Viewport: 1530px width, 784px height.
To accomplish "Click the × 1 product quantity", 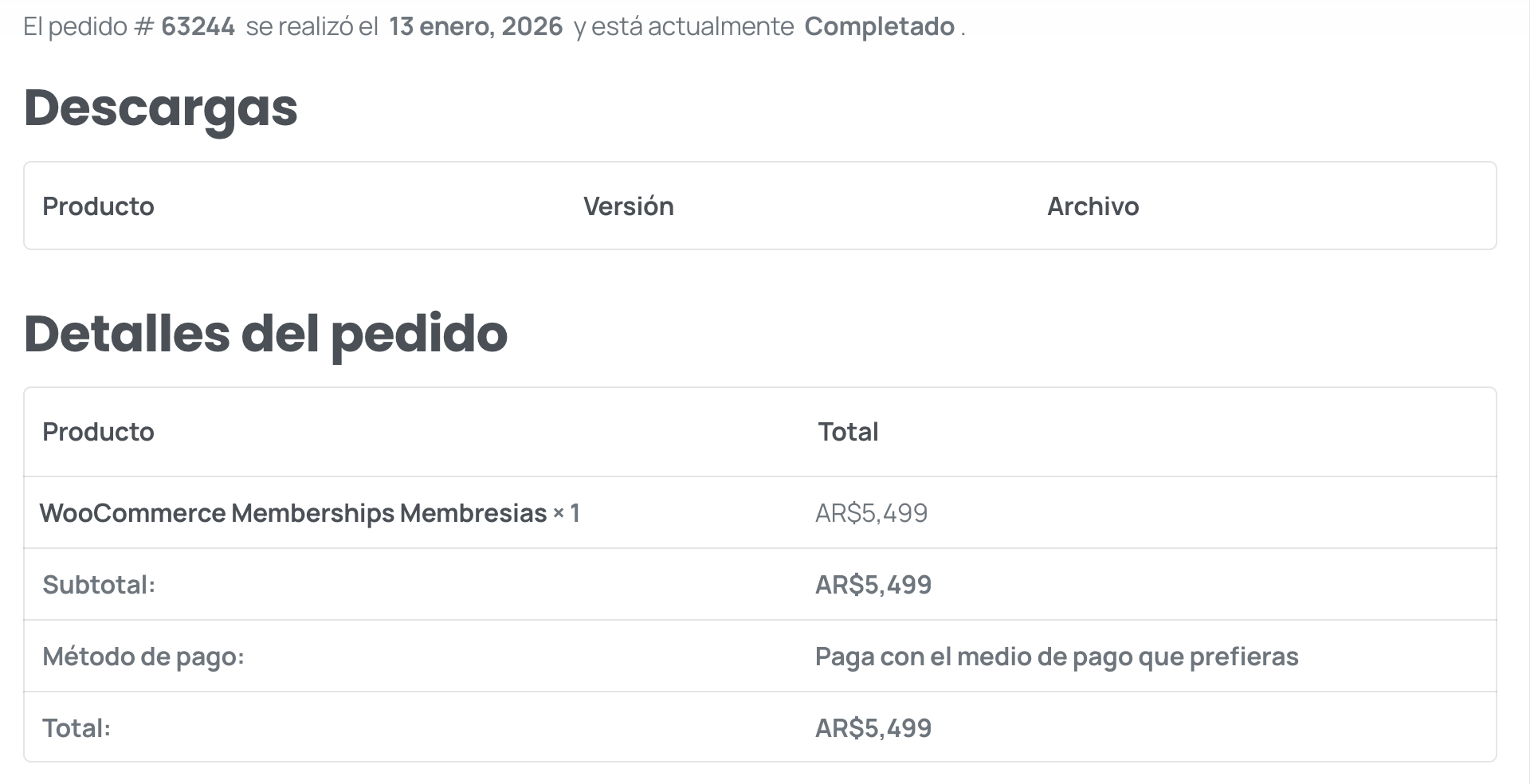I will coord(567,513).
